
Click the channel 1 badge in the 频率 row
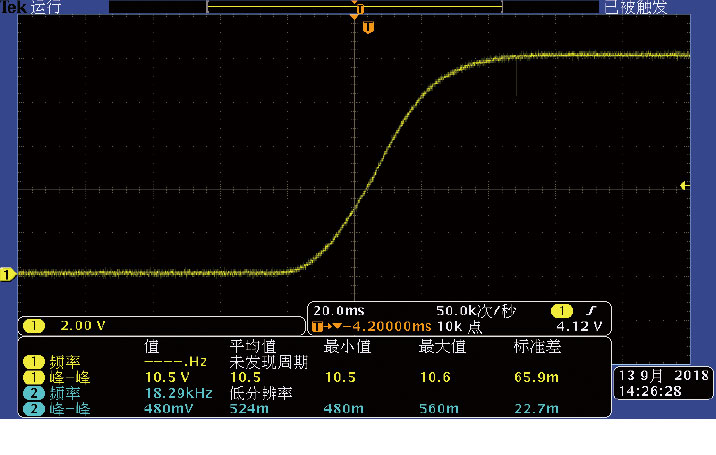pyautogui.click(x=34, y=362)
